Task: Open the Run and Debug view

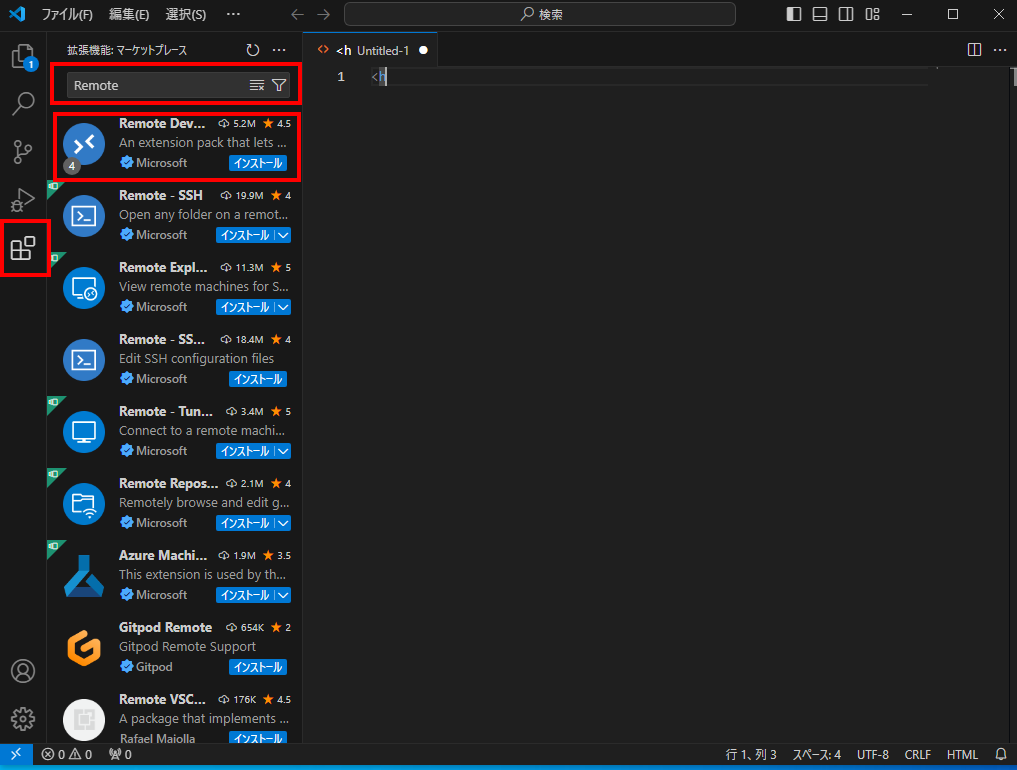Action: (x=23, y=200)
